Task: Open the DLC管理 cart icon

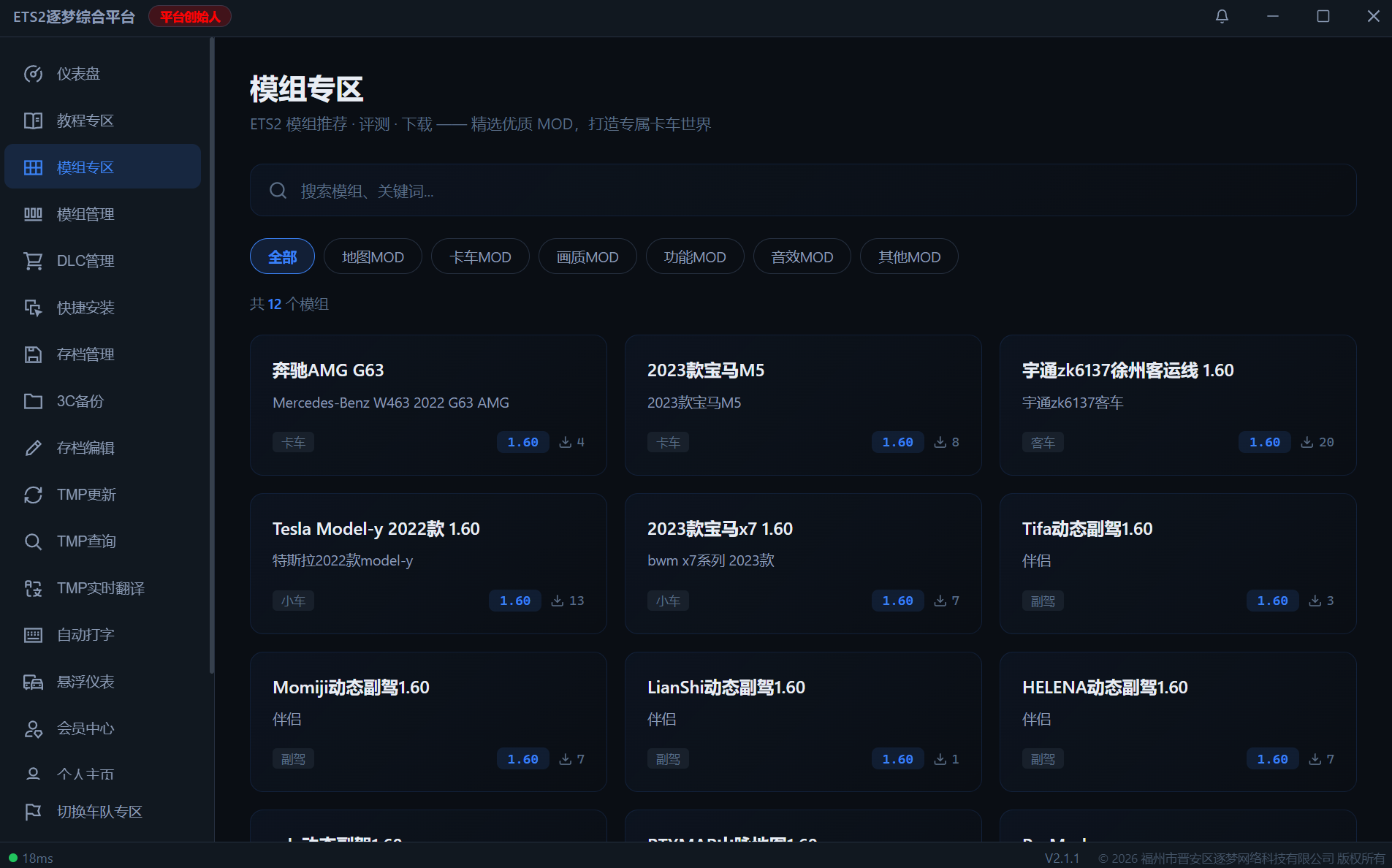Action: 33,261
